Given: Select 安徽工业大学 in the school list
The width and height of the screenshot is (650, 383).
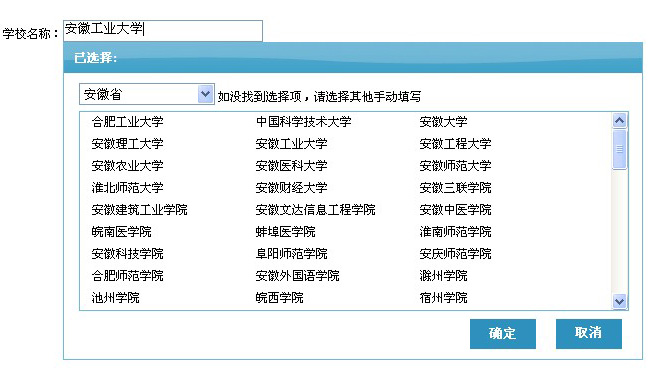Looking at the screenshot, I should (x=291, y=144).
